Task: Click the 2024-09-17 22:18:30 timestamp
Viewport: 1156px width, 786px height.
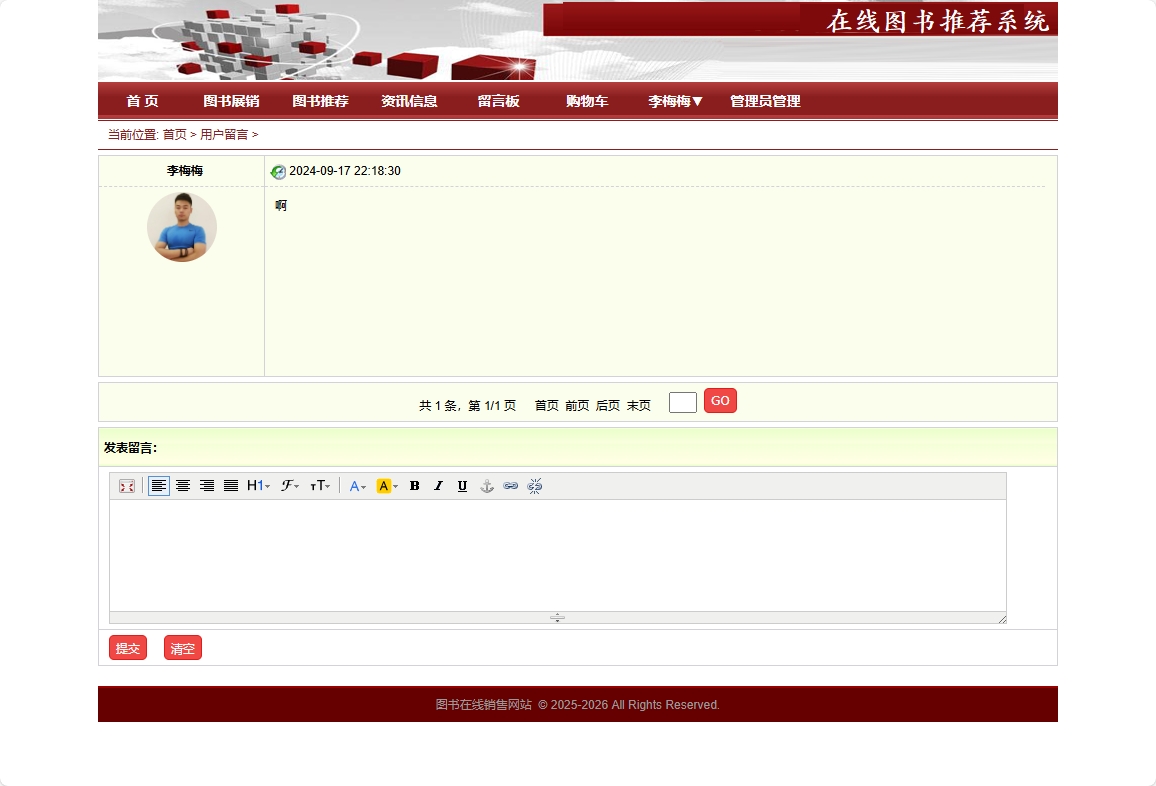Action: pyautogui.click(x=345, y=171)
